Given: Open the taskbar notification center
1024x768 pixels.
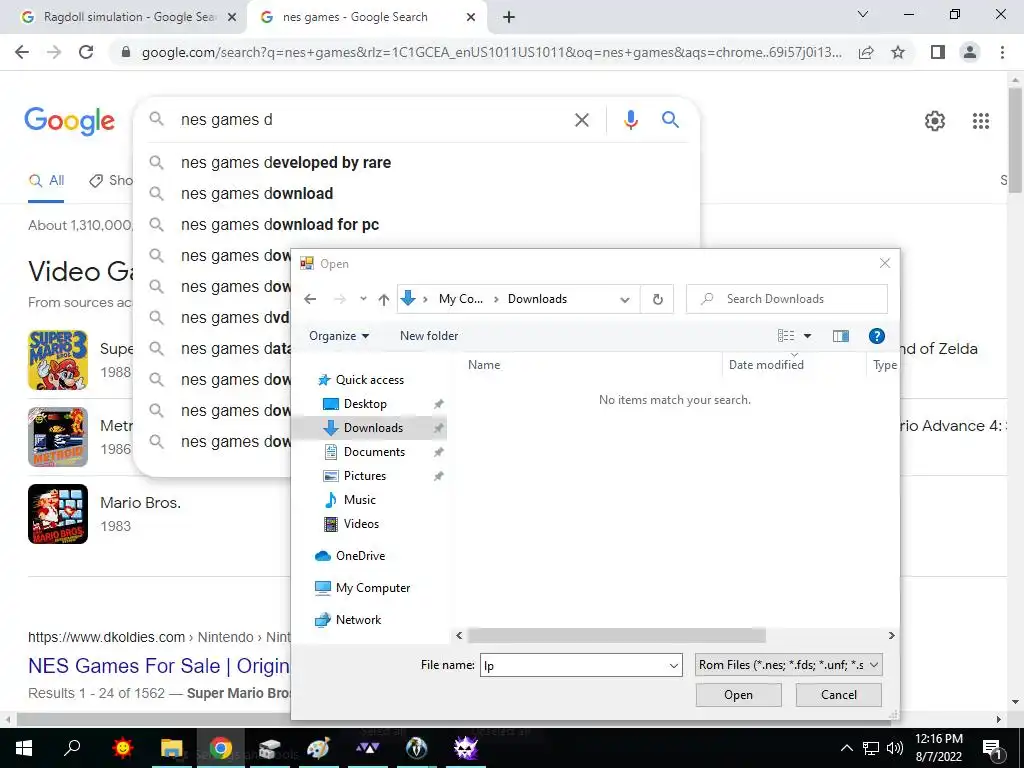Looking at the screenshot, I should click(992, 748).
